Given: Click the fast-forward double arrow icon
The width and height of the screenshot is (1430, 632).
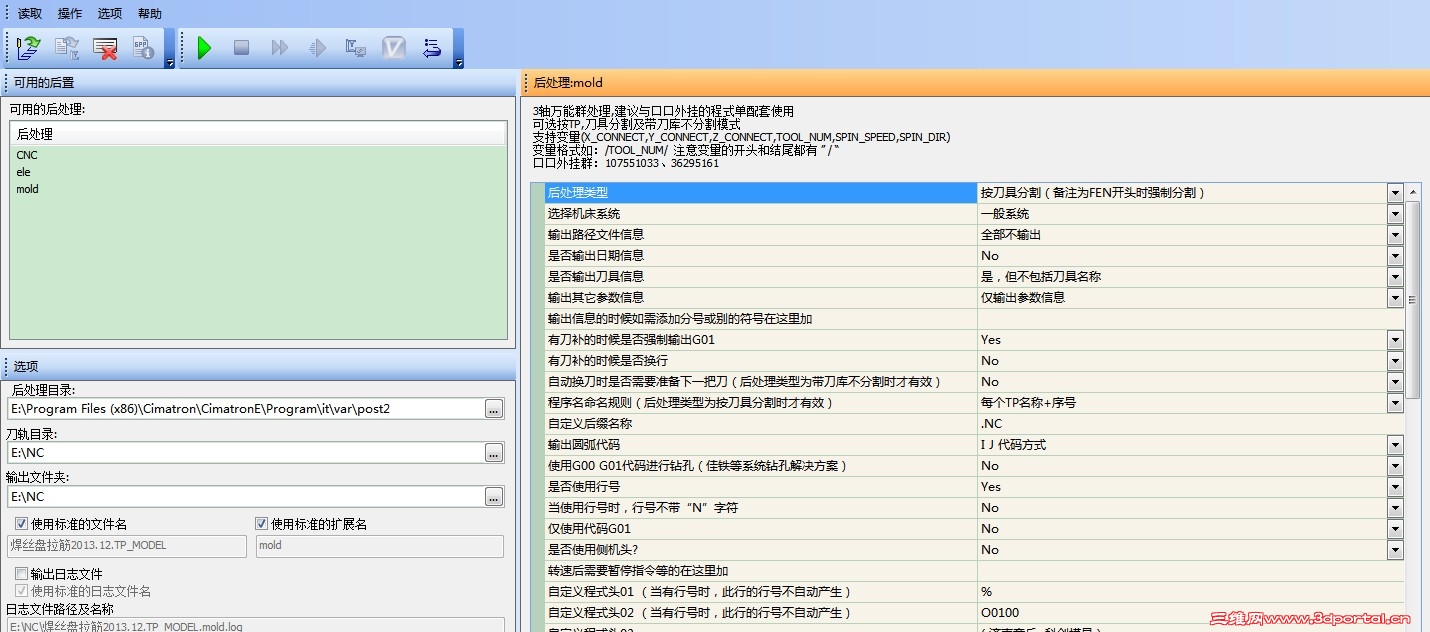Looking at the screenshot, I should pos(279,48).
